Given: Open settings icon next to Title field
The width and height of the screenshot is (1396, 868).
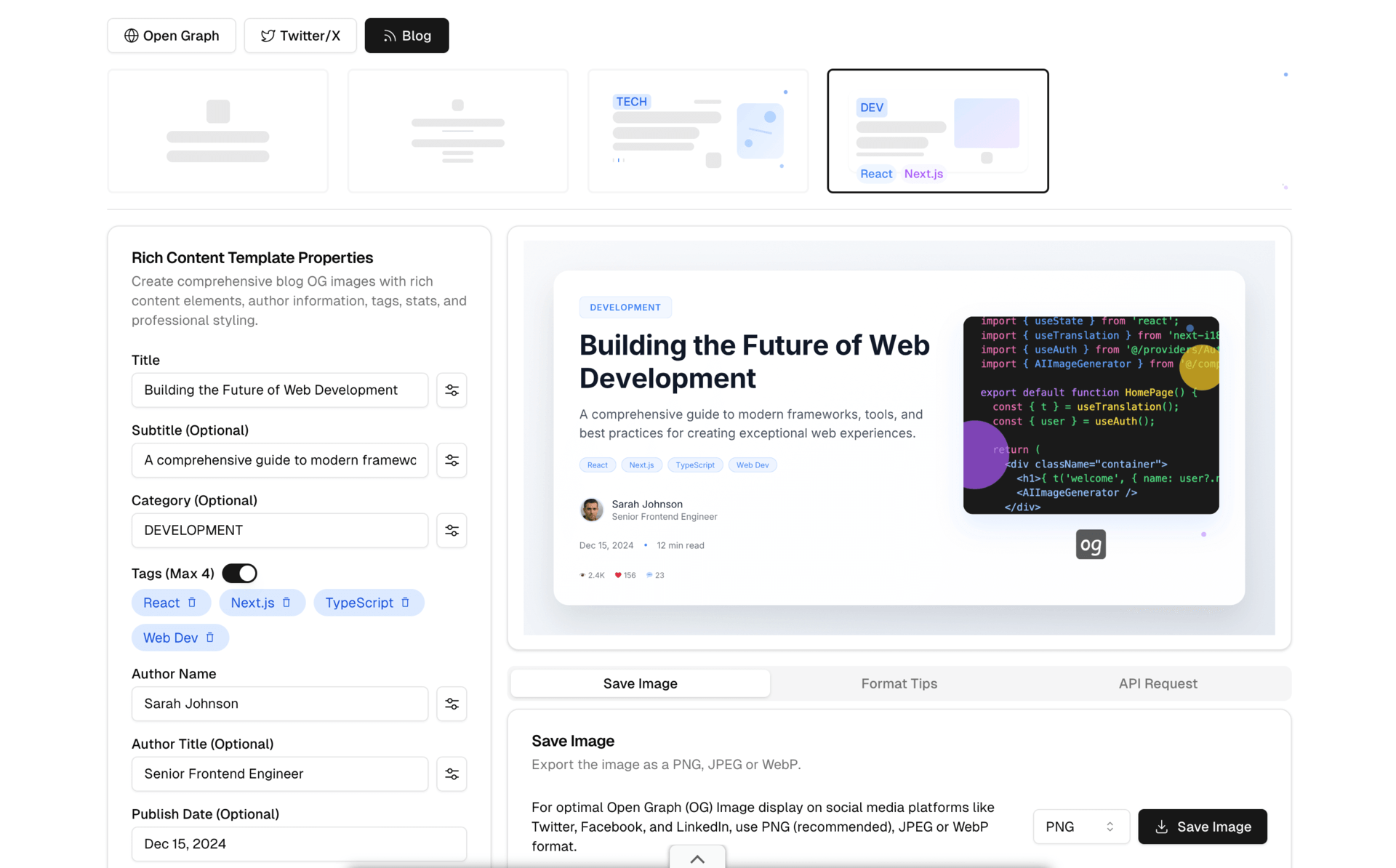Looking at the screenshot, I should tap(452, 390).
